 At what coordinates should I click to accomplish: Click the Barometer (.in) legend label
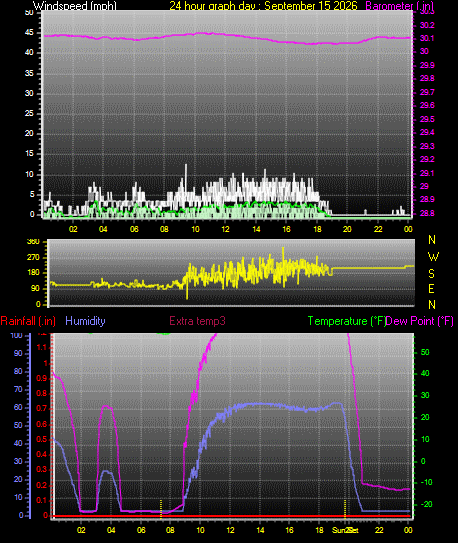[x=400, y=5]
